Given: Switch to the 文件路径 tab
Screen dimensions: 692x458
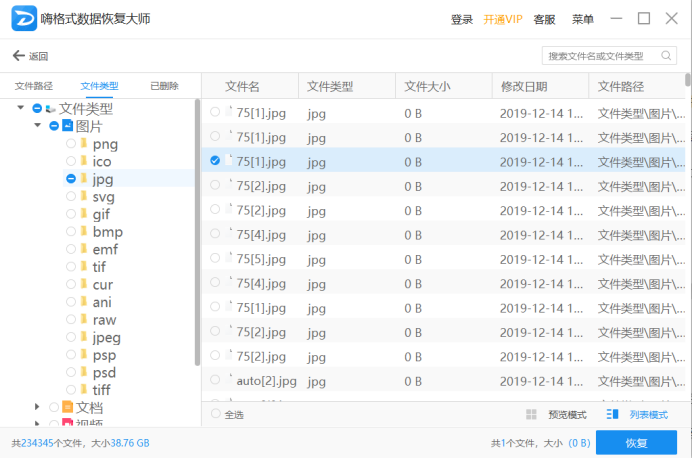Looking at the screenshot, I should pyautogui.click(x=34, y=86).
